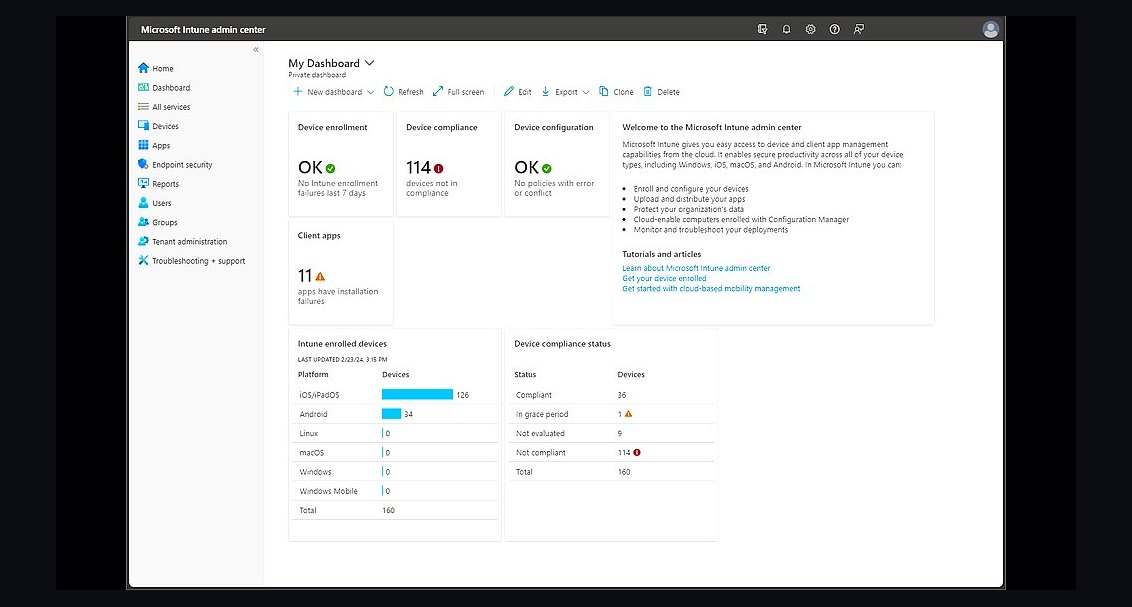Click the Device compliance status tile title
The height and width of the screenshot is (607, 1132).
coord(562,344)
